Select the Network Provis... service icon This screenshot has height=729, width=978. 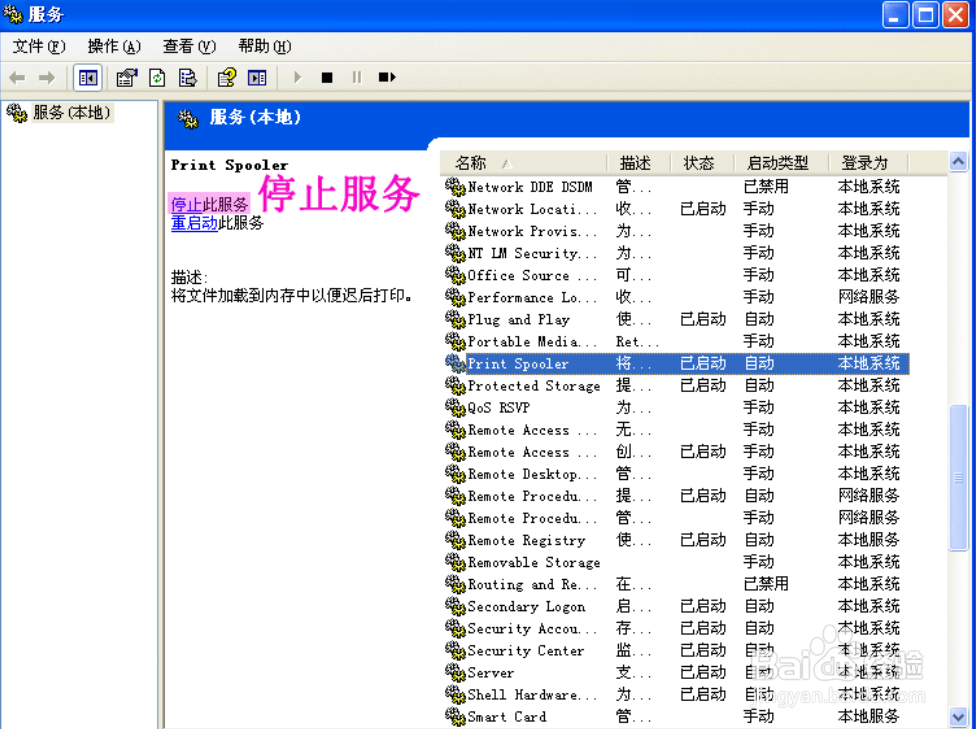455,231
